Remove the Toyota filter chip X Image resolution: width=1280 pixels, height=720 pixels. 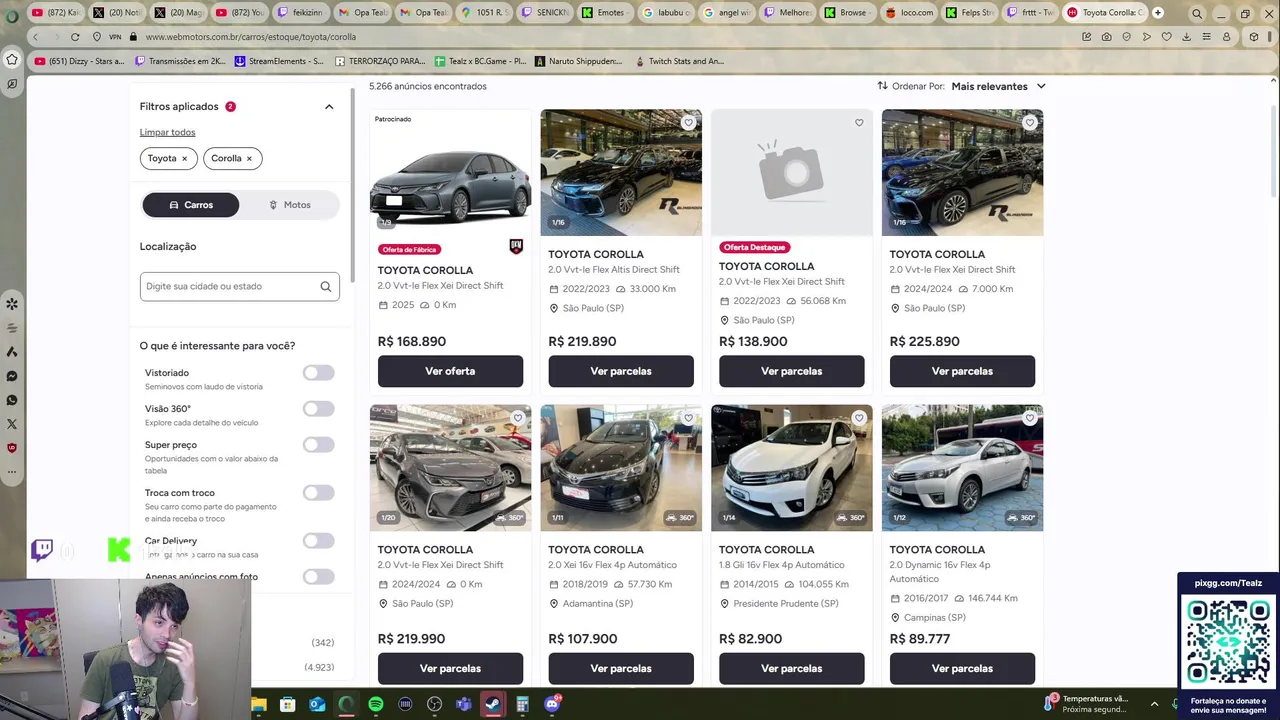tap(184, 159)
